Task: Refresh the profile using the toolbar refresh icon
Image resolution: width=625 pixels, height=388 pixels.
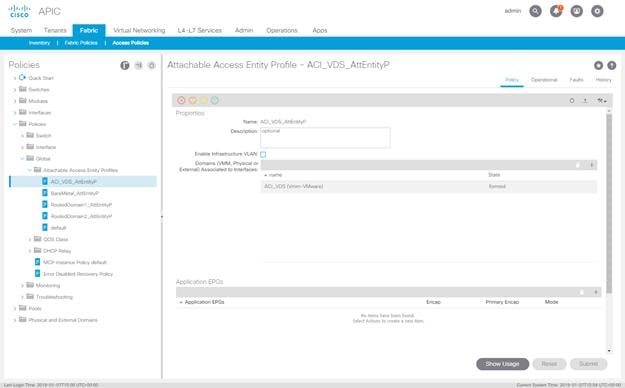Action: coord(572,101)
